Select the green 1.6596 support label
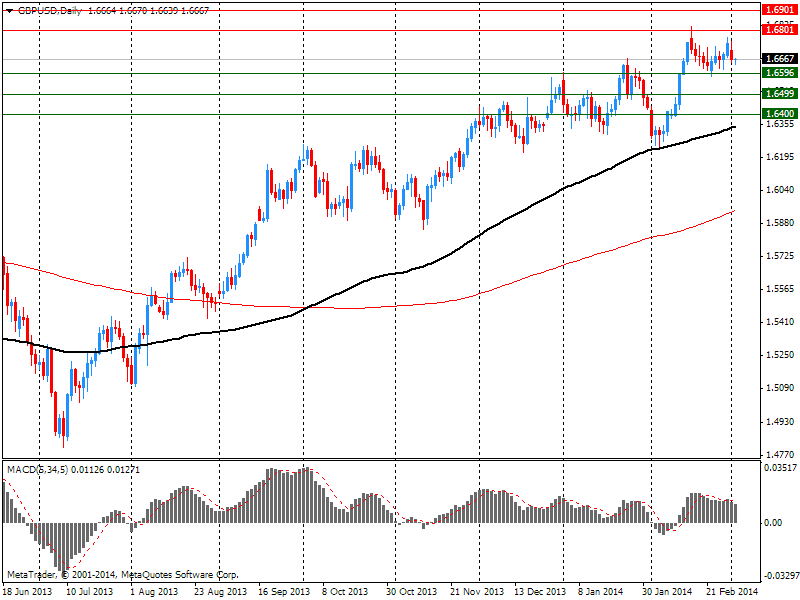 pos(778,73)
